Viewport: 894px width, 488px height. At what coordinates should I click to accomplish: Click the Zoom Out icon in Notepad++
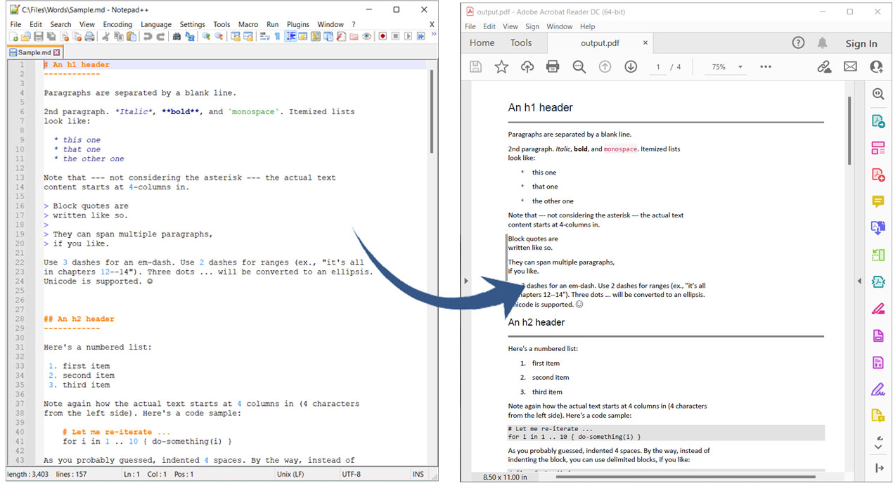pyautogui.click(x=218, y=36)
